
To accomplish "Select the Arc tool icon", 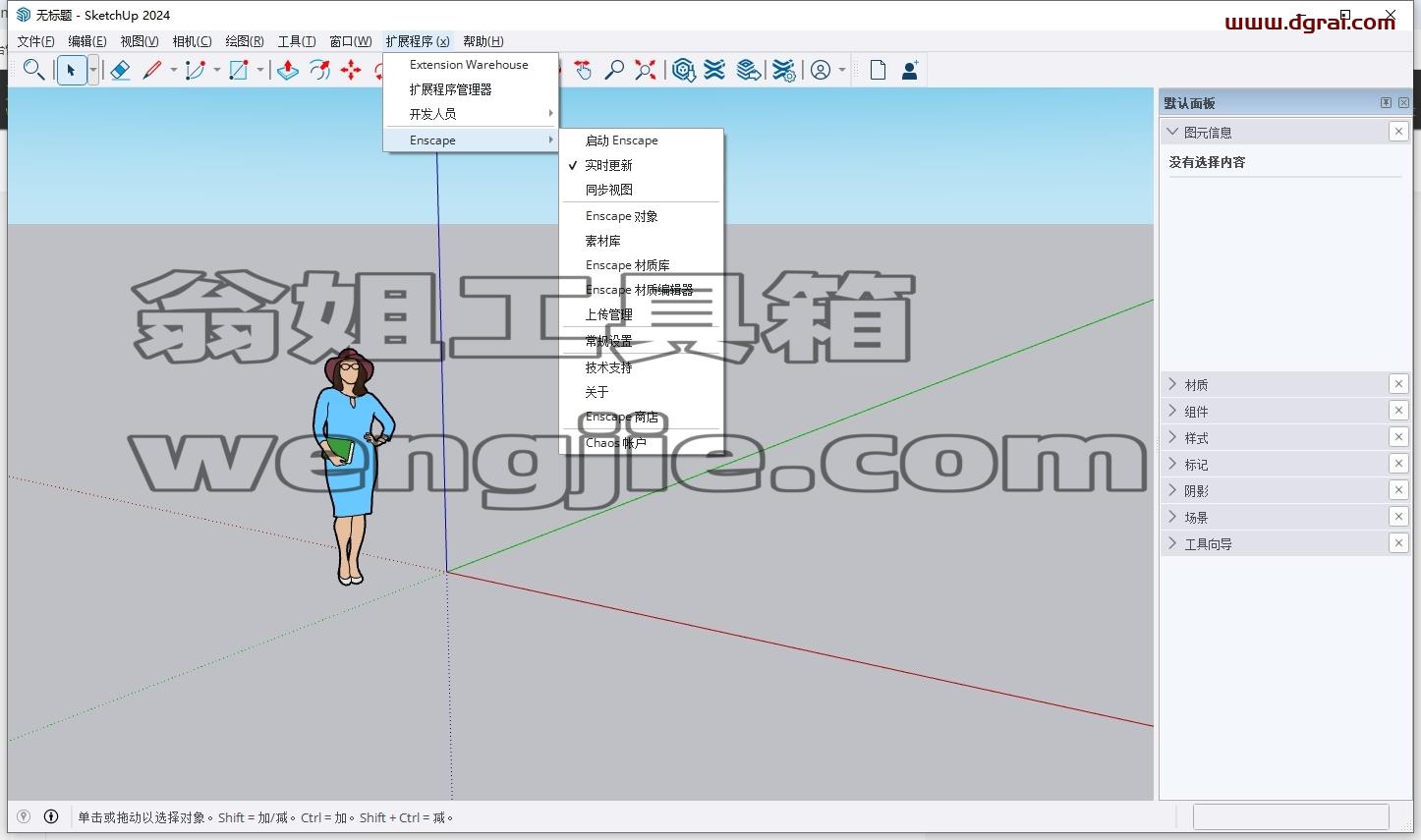I will pos(196,70).
